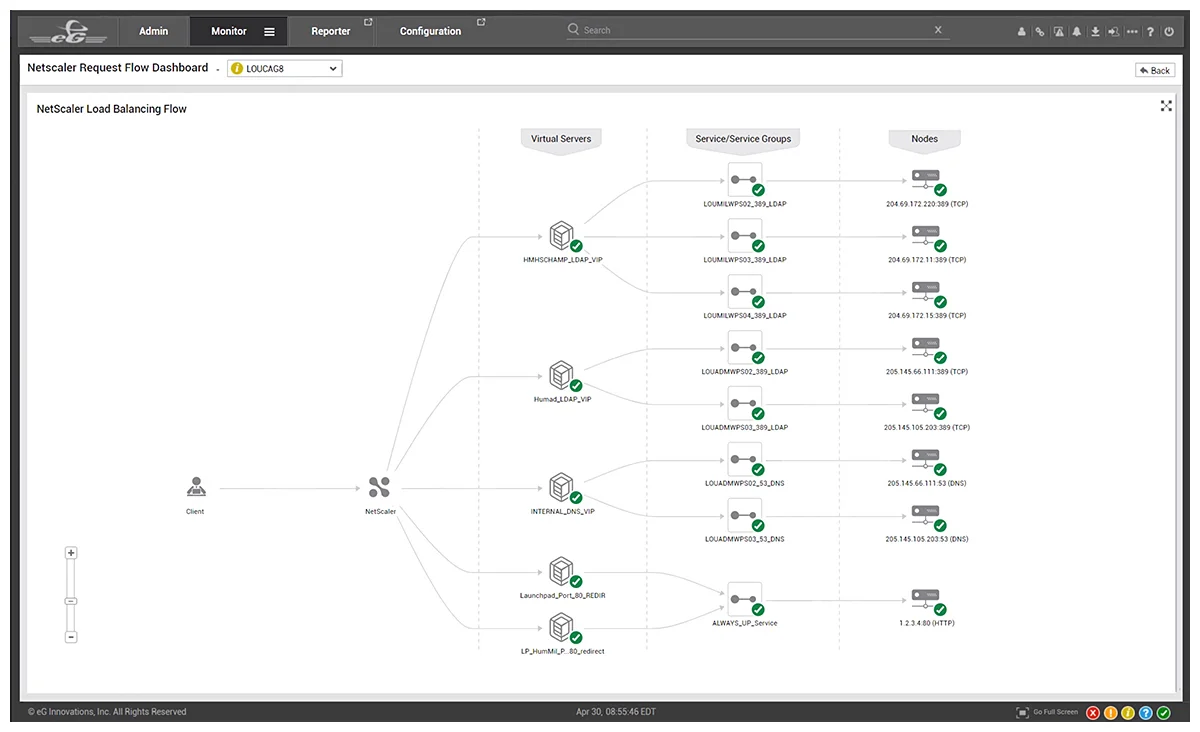The image size is (1200, 732).
Task: Click the "NetScaler Load Balancing Flow" panel title
Action: (112, 109)
